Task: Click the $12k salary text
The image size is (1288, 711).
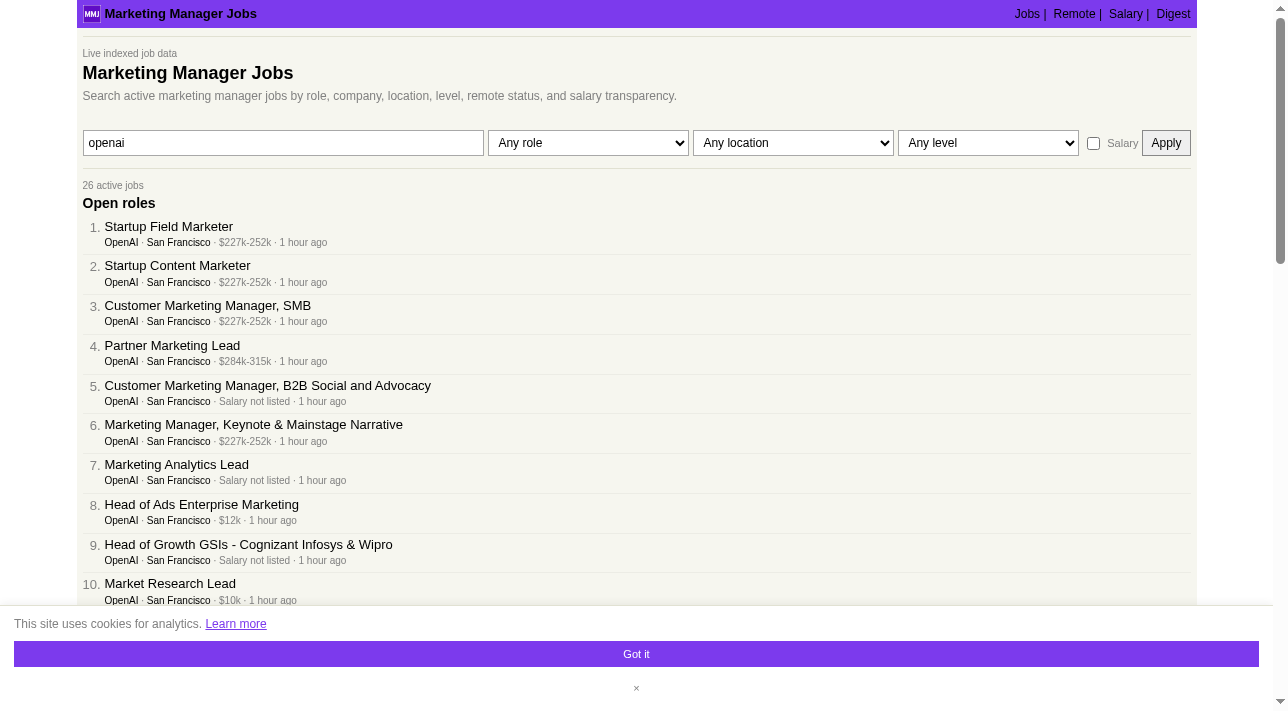Action: (230, 521)
